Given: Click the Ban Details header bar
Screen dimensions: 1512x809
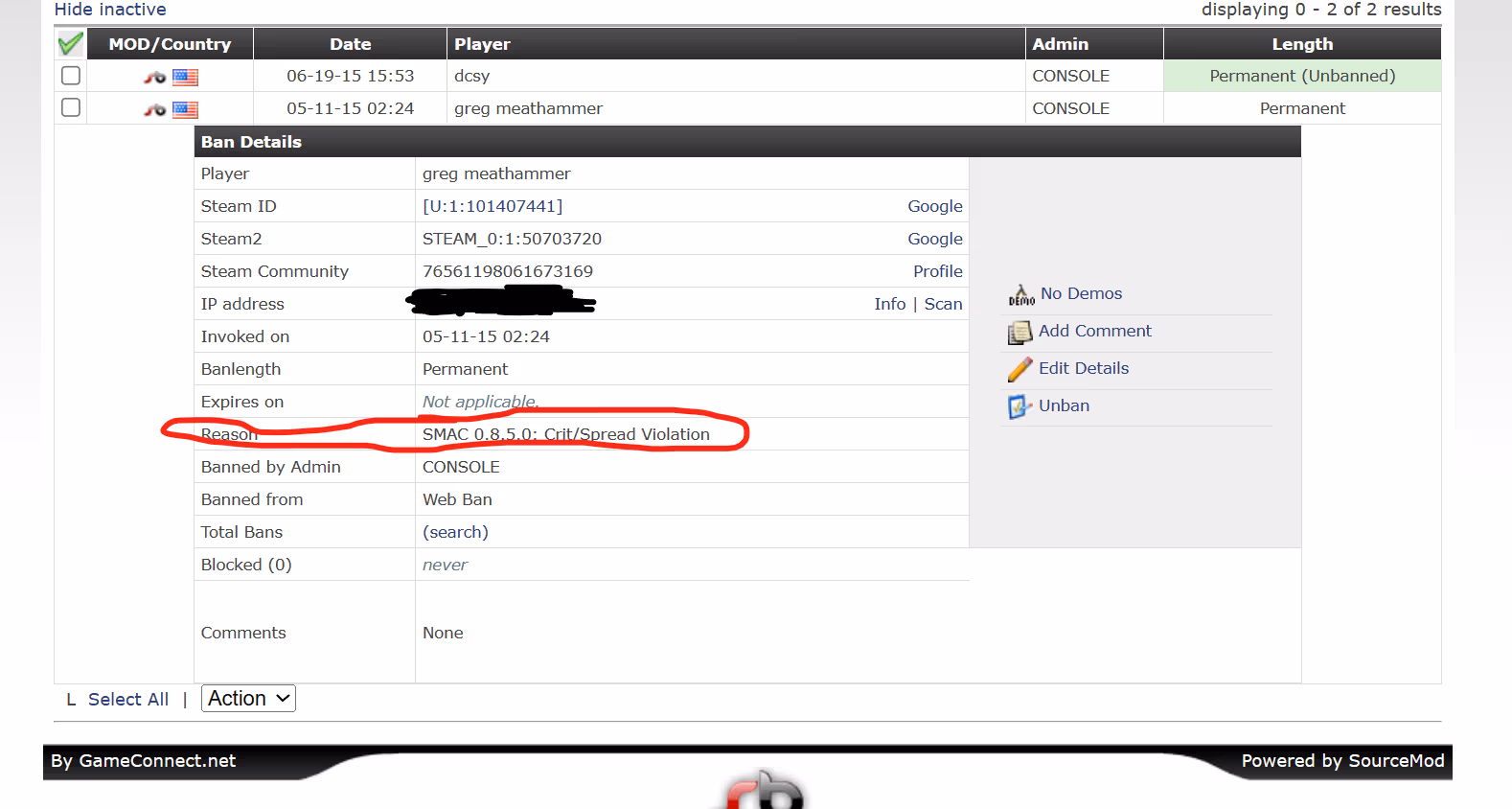Looking at the screenshot, I should (x=747, y=142).
